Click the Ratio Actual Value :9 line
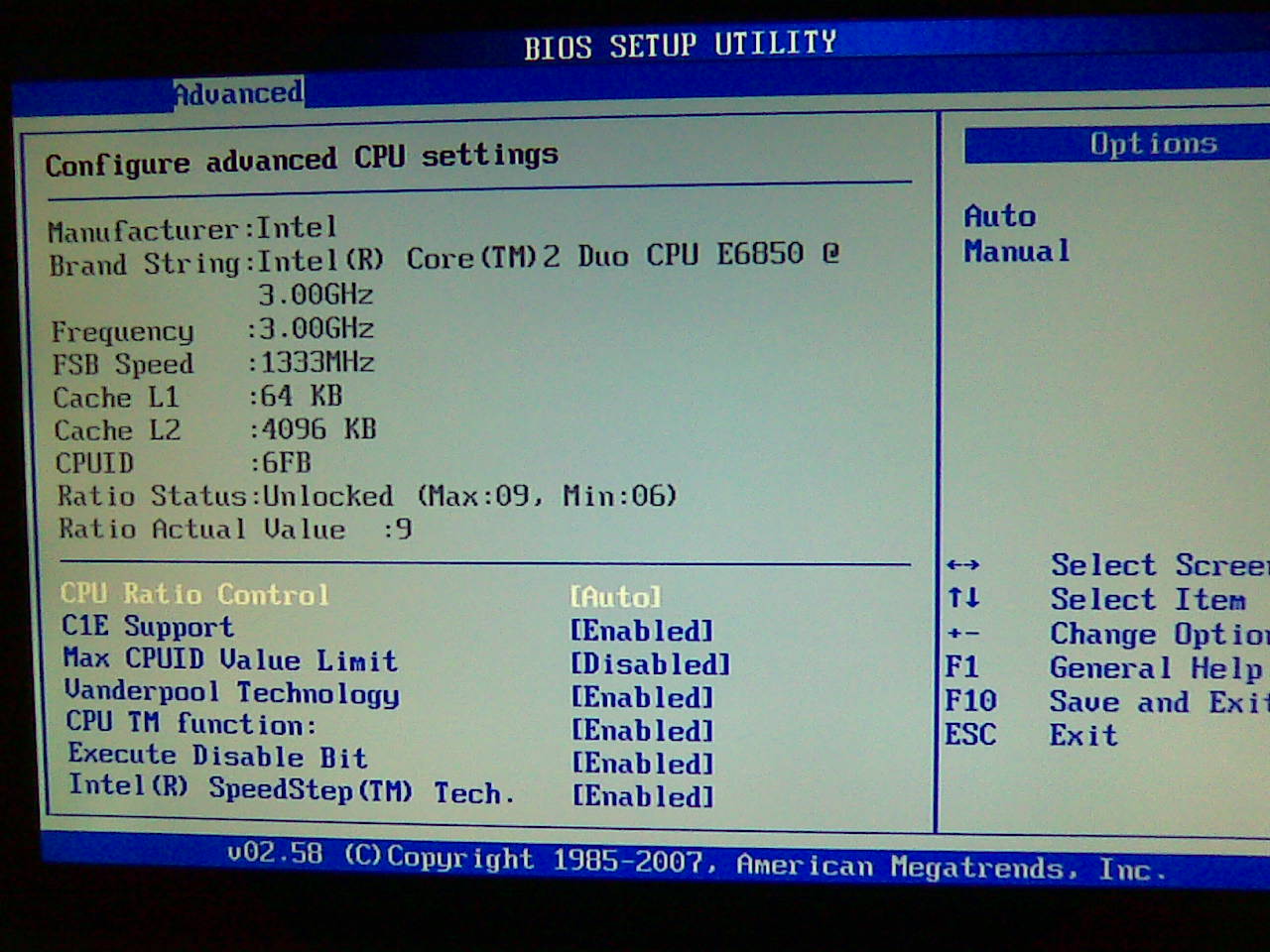This screenshot has width=1270, height=952. pyautogui.click(x=235, y=529)
